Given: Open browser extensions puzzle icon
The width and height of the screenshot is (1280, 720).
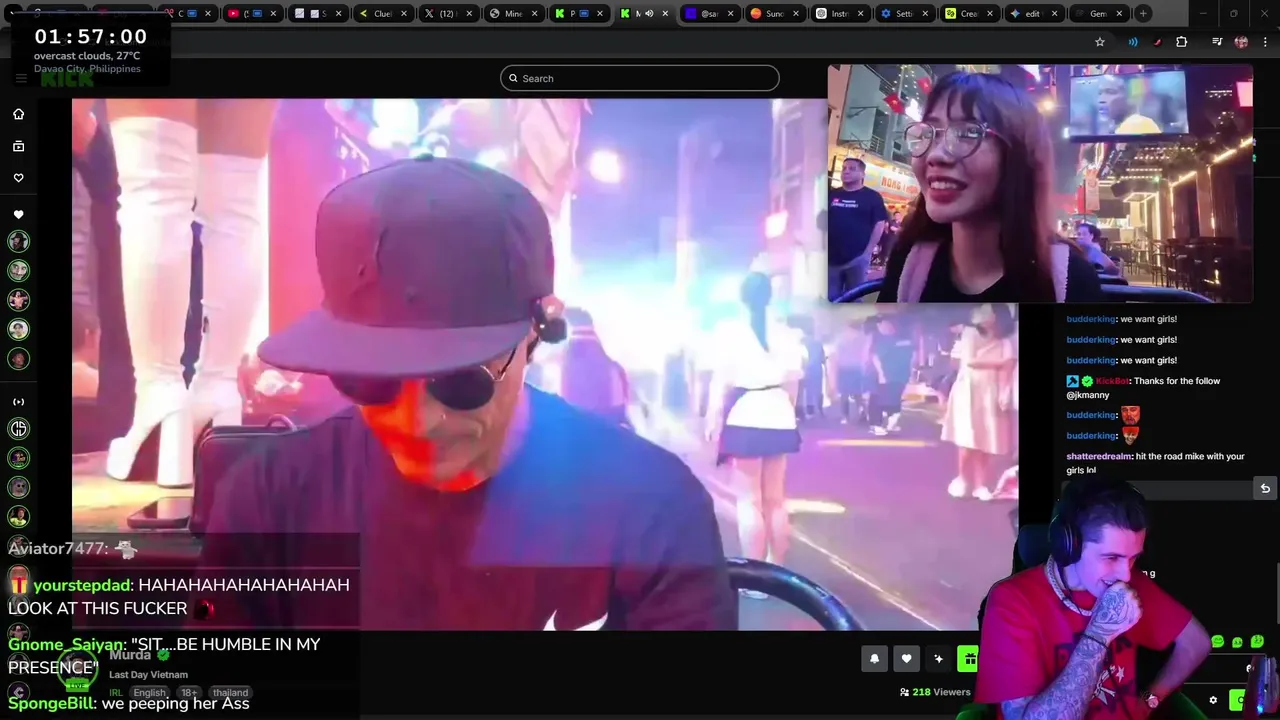Looking at the screenshot, I should coord(1181,42).
